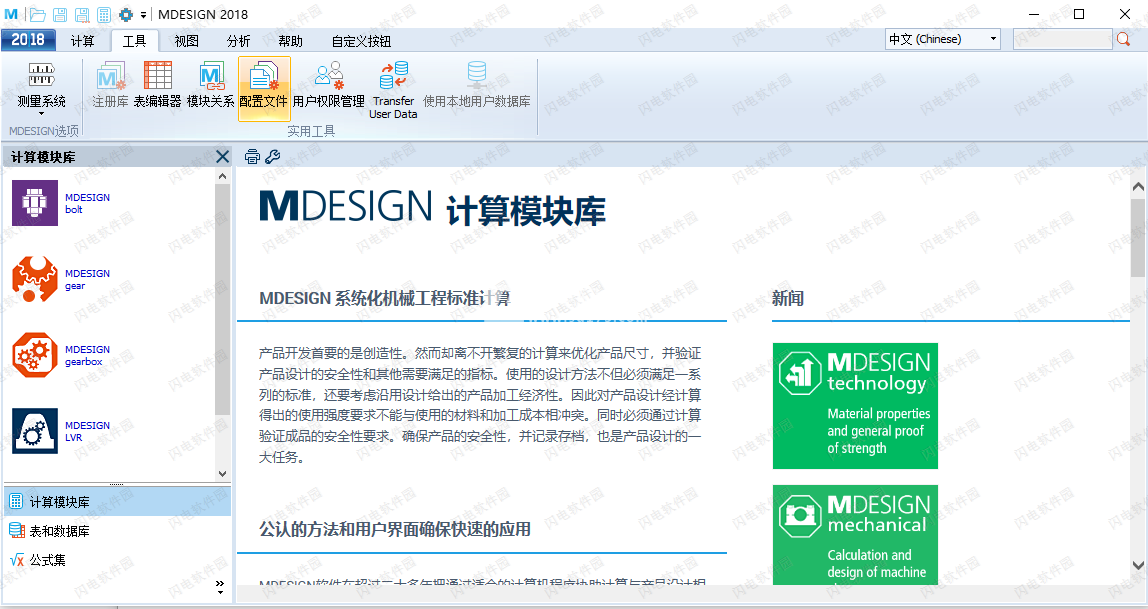
Task: Open the quick access toolbar customize arrow
Action: click(x=144, y=15)
